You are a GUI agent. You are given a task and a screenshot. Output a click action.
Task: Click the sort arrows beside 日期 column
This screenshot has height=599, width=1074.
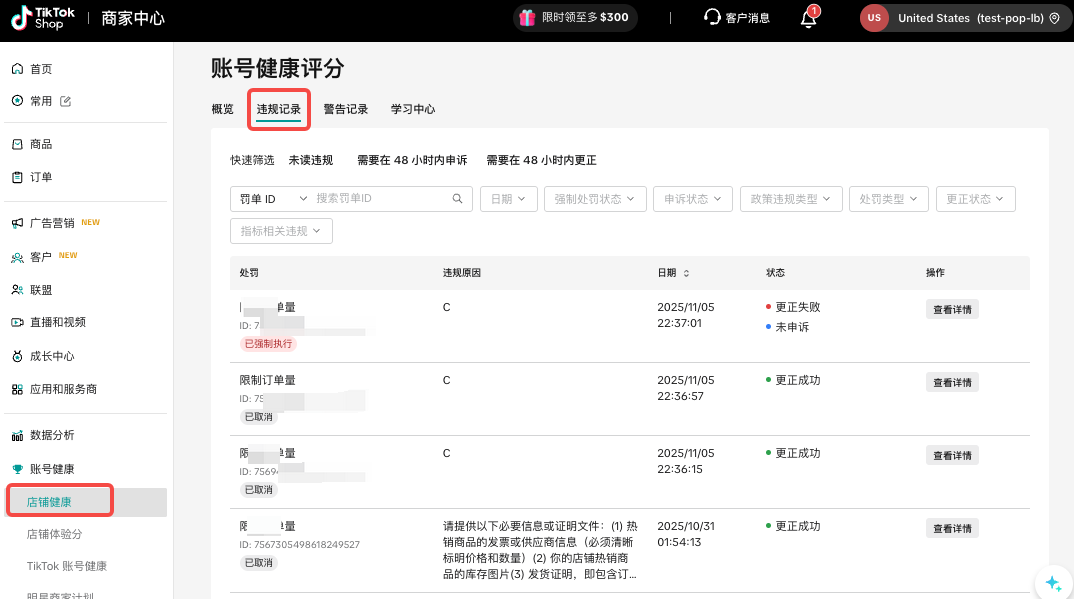pyautogui.click(x=686, y=273)
